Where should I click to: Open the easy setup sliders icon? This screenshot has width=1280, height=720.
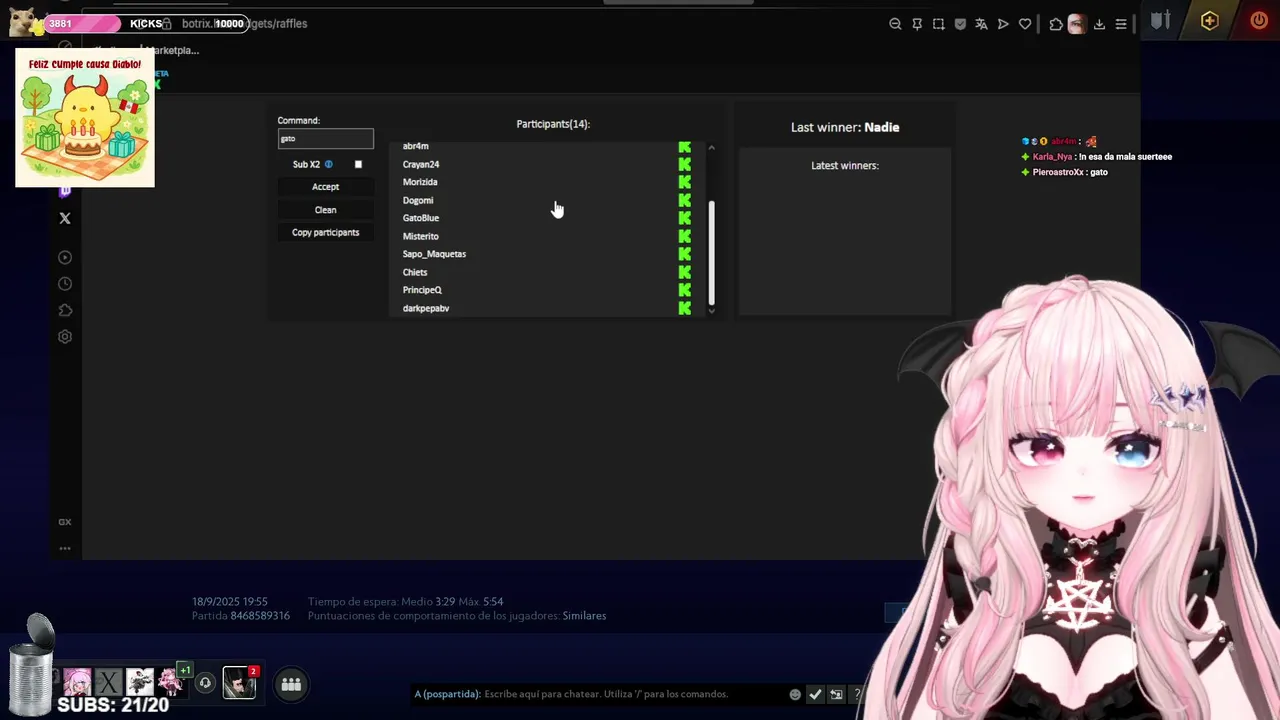tap(1121, 24)
